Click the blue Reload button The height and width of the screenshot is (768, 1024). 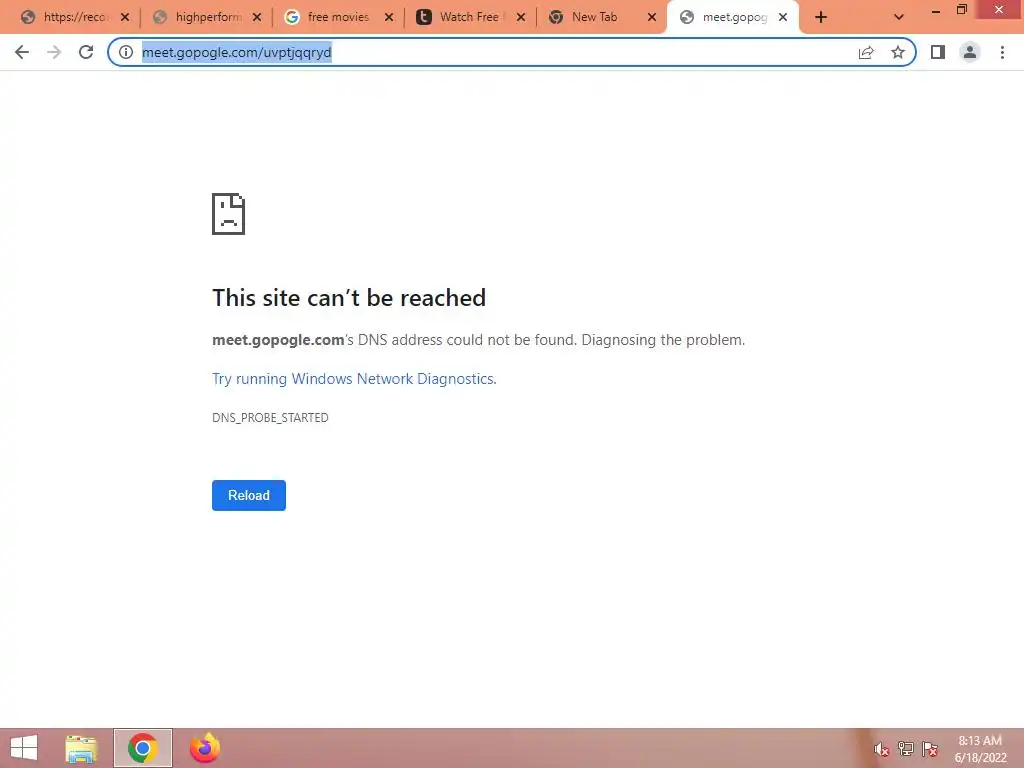[x=249, y=495]
